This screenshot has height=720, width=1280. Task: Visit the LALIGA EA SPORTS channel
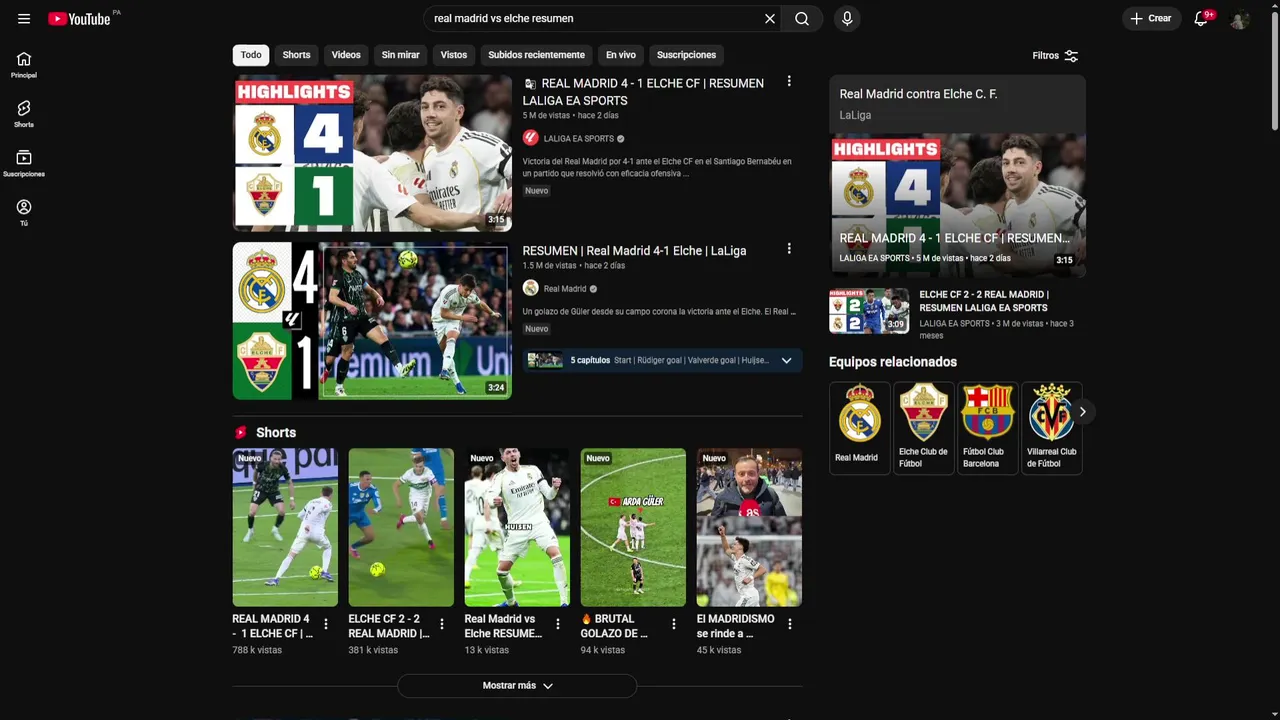(x=578, y=139)
